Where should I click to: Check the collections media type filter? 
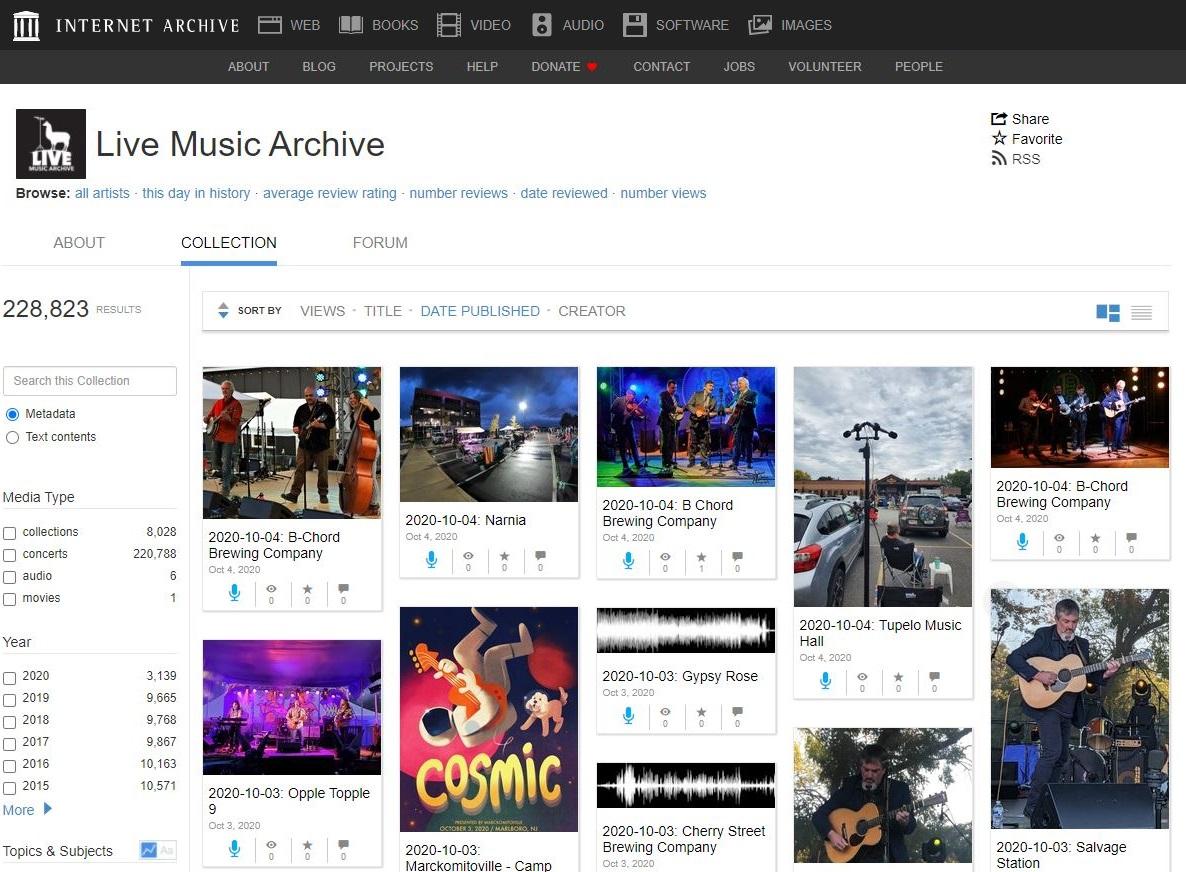click(x=10, y=533)
